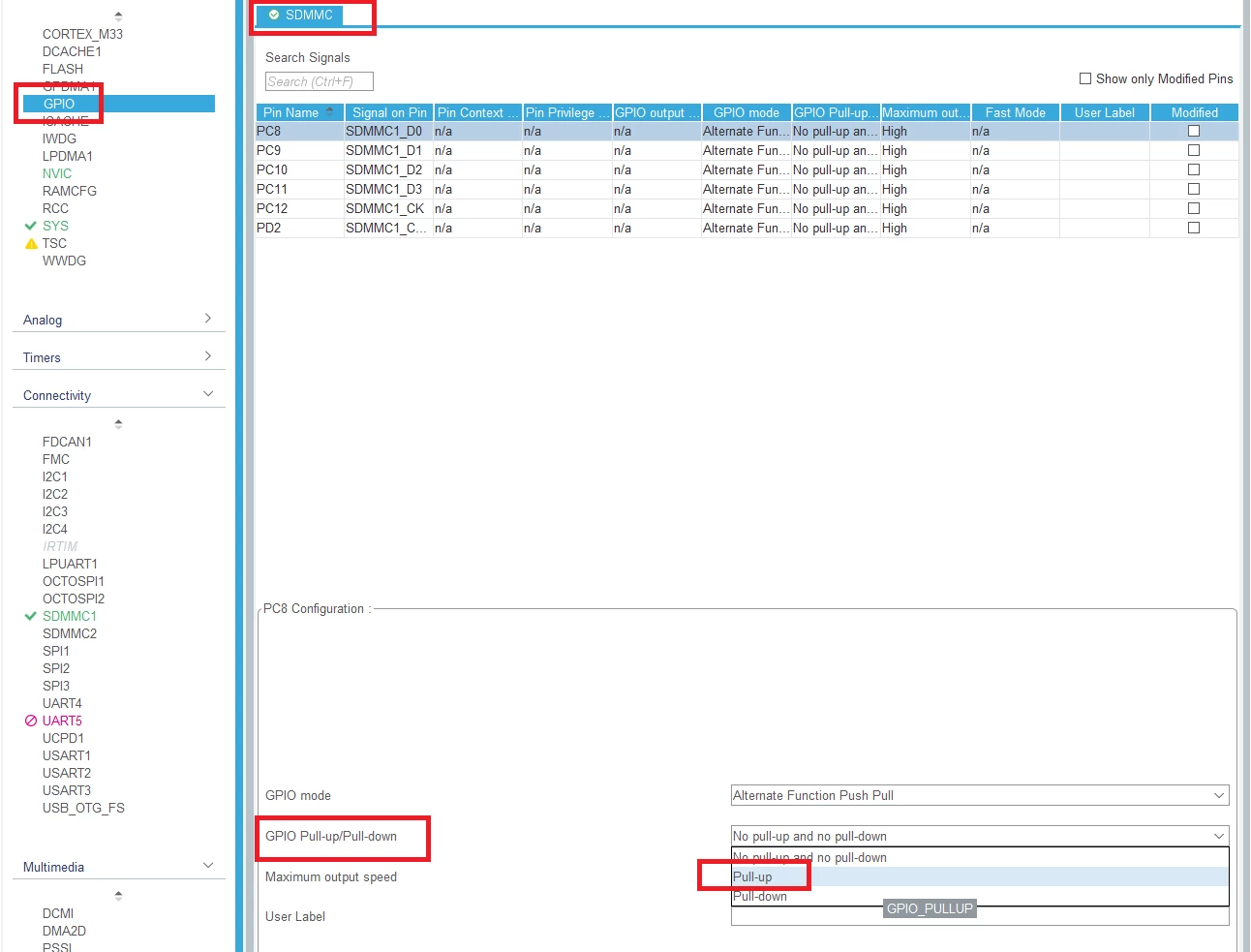Select DCMI under Multimedia
This screenshot has width=1251, height=952.
tap(58, 913)
